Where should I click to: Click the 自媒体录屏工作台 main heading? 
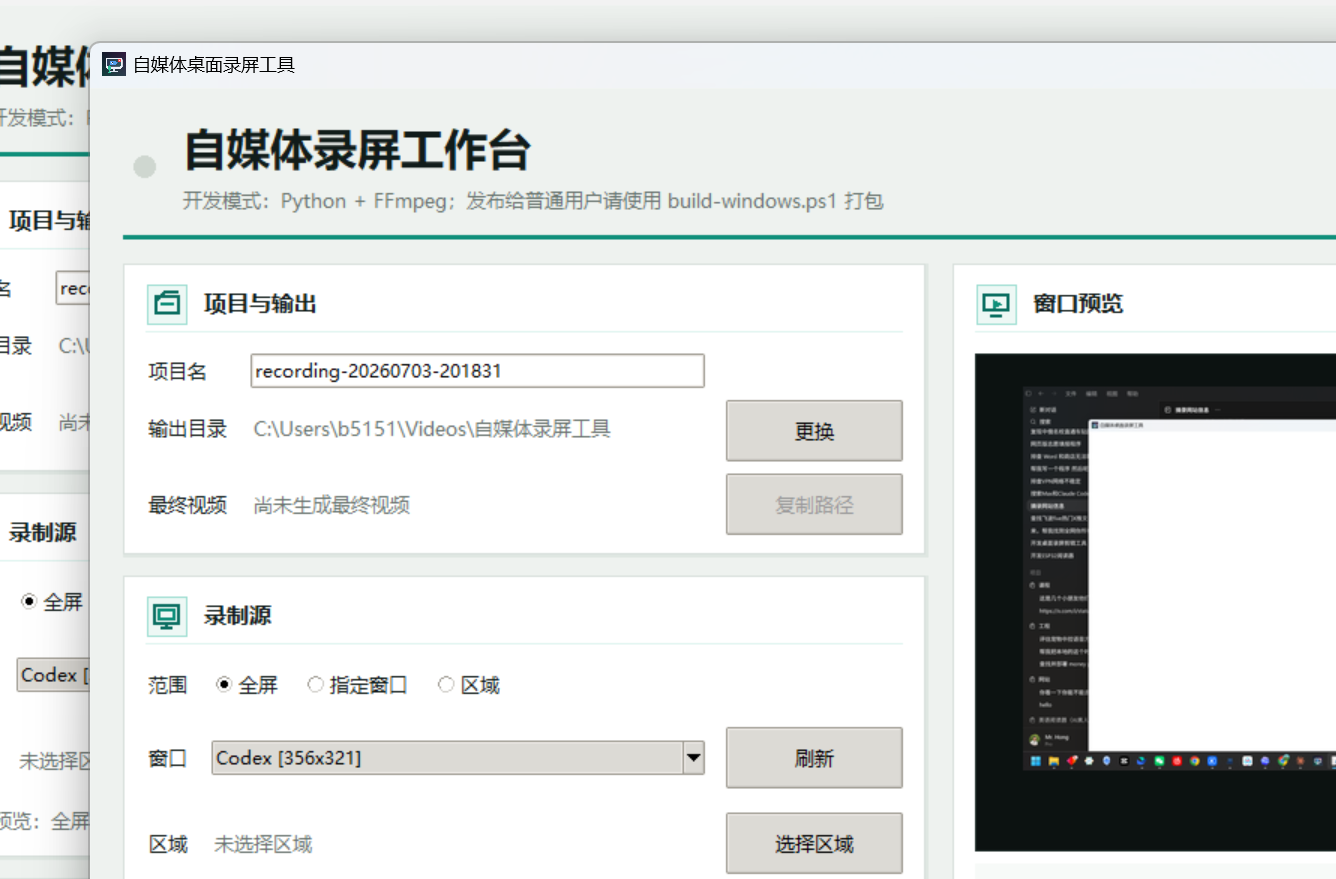pyautogui.click(x=357, y=151)
